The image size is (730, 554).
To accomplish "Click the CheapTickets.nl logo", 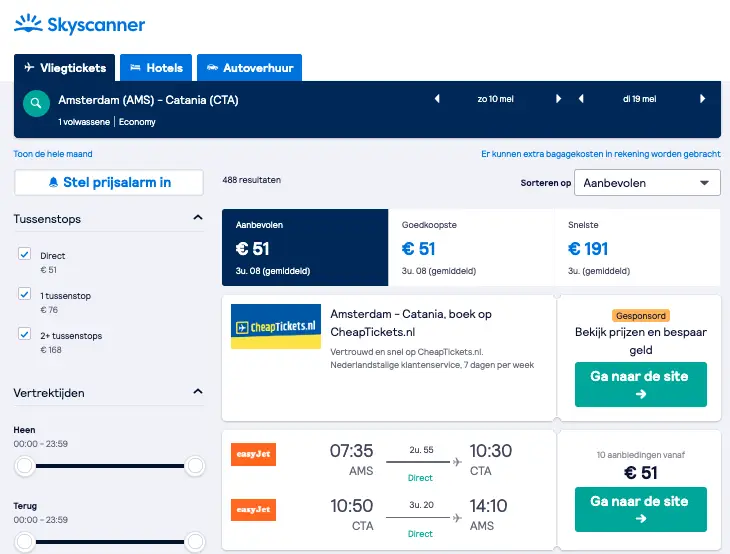I will pos(276,326).
